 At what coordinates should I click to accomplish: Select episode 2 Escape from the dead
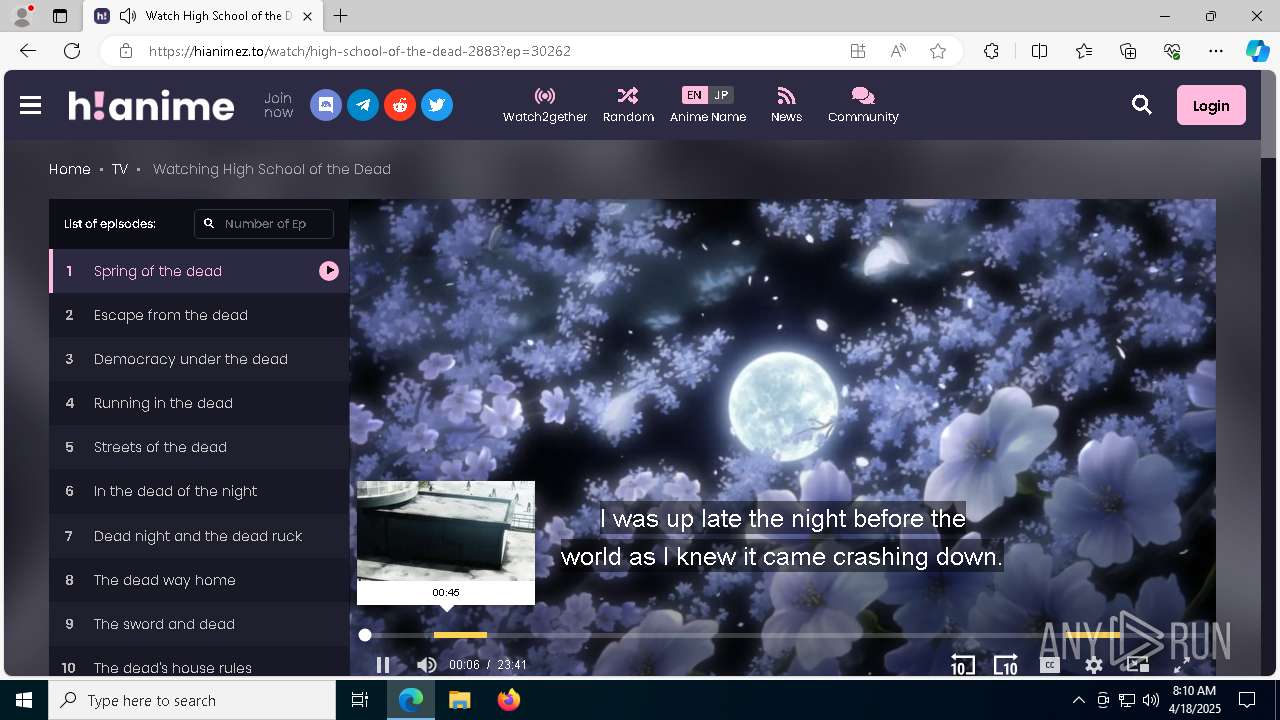click(199, 315)
